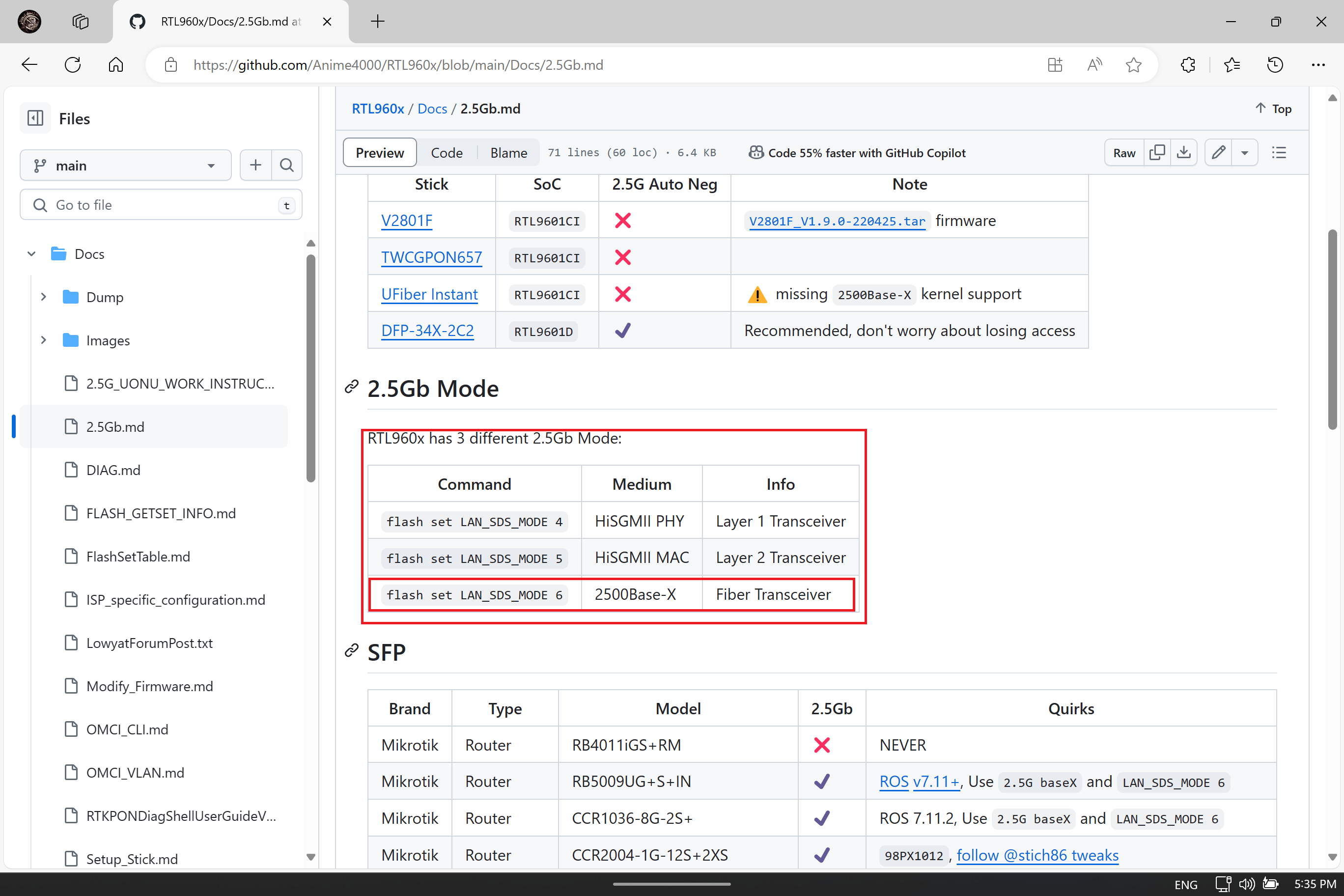
Task: Open V2801F_V1.9.0-220425.tar firmware link
Action: [837, 221]
